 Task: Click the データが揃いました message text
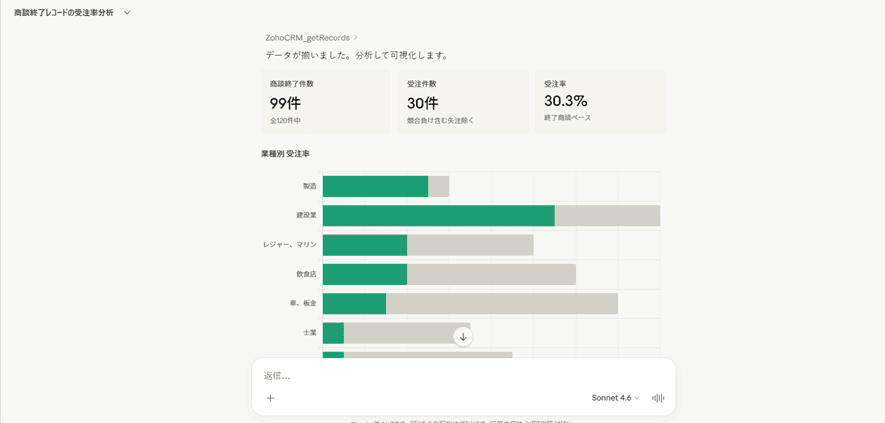pos(358,55)
